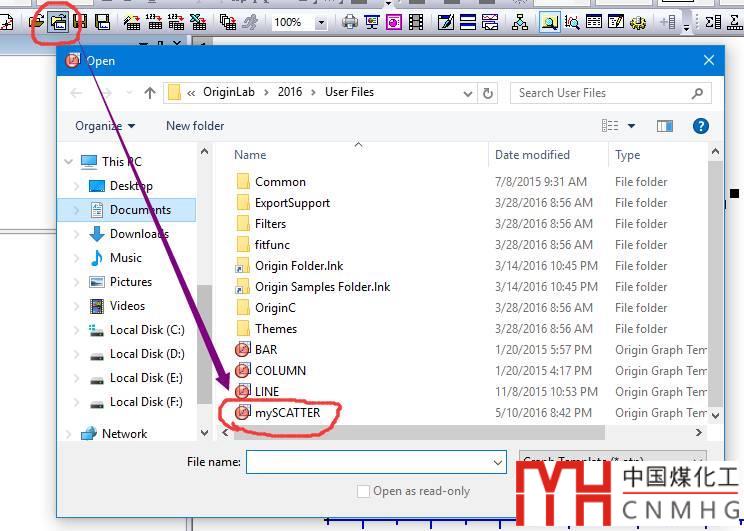Start the Slide Show toolbar icon
744x531 pixels.
(372, 22)
